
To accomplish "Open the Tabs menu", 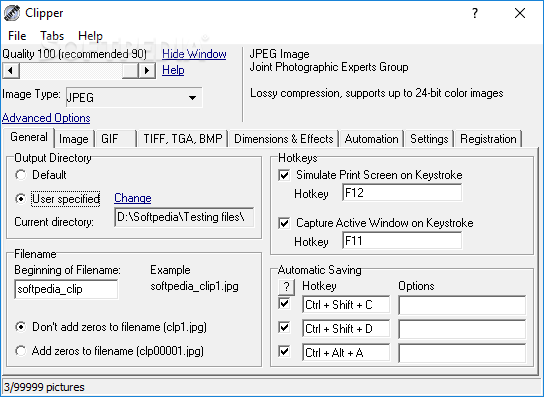I will [52, 36].
